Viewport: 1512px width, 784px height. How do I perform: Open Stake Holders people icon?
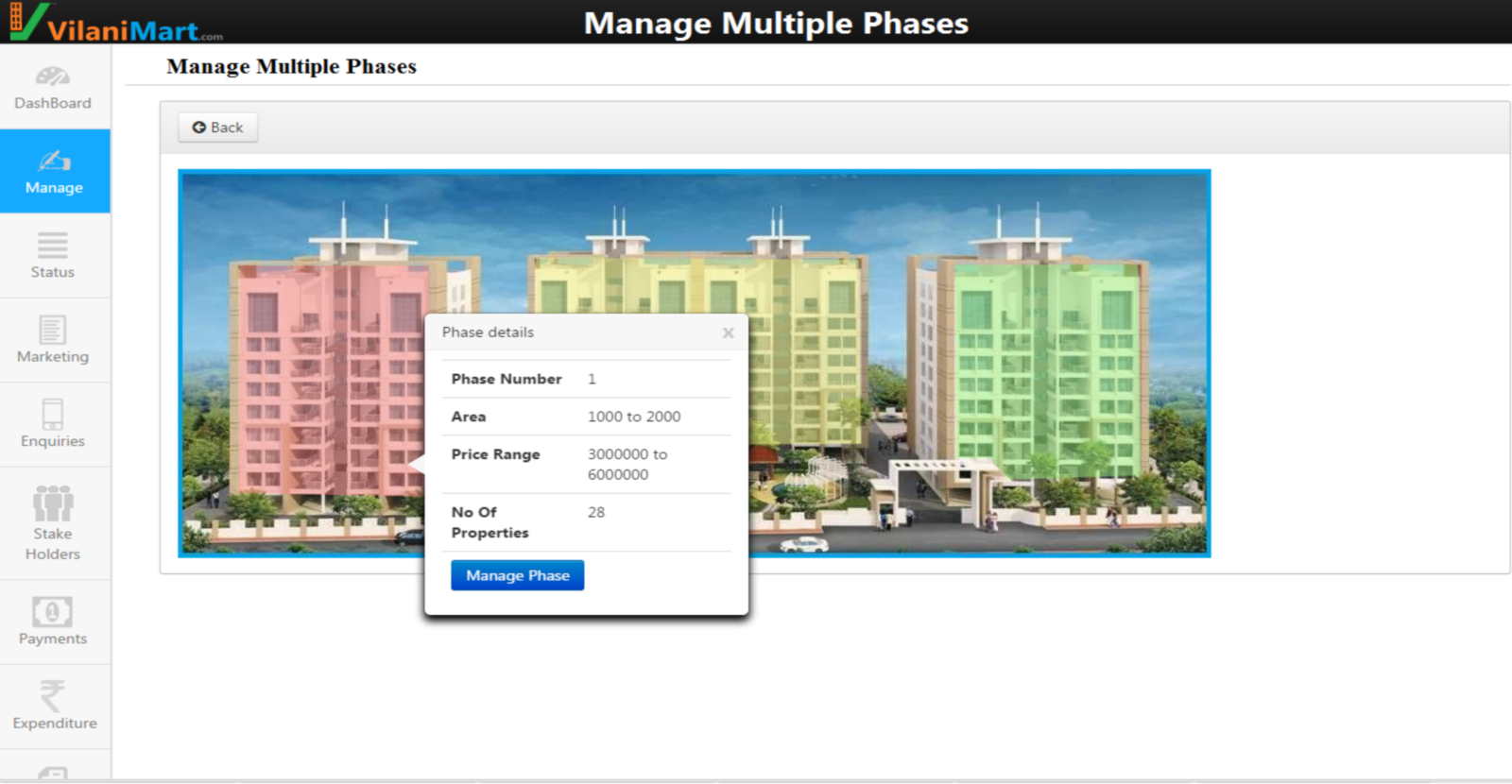point(53,503)
